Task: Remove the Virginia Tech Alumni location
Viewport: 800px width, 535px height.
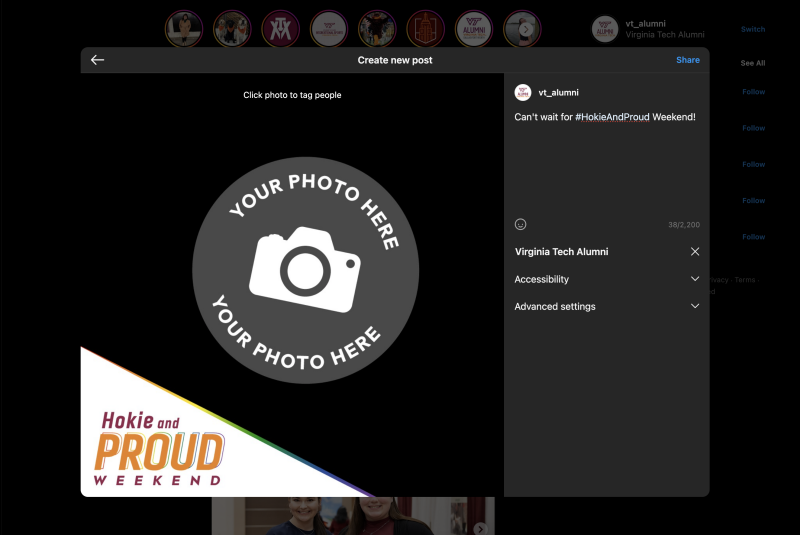Action: point(694,251)
